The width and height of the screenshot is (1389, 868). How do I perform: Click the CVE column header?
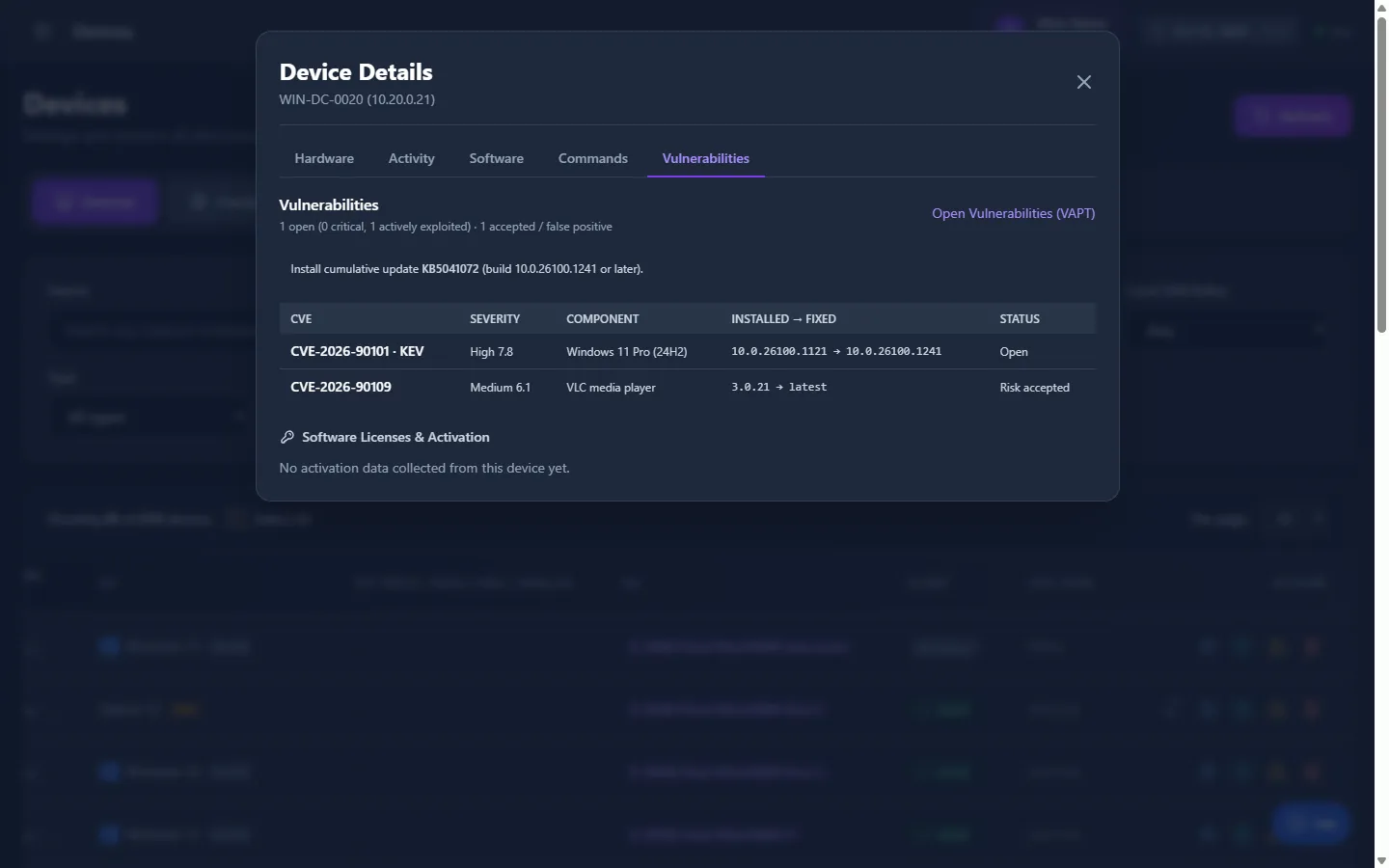[301, 319]
